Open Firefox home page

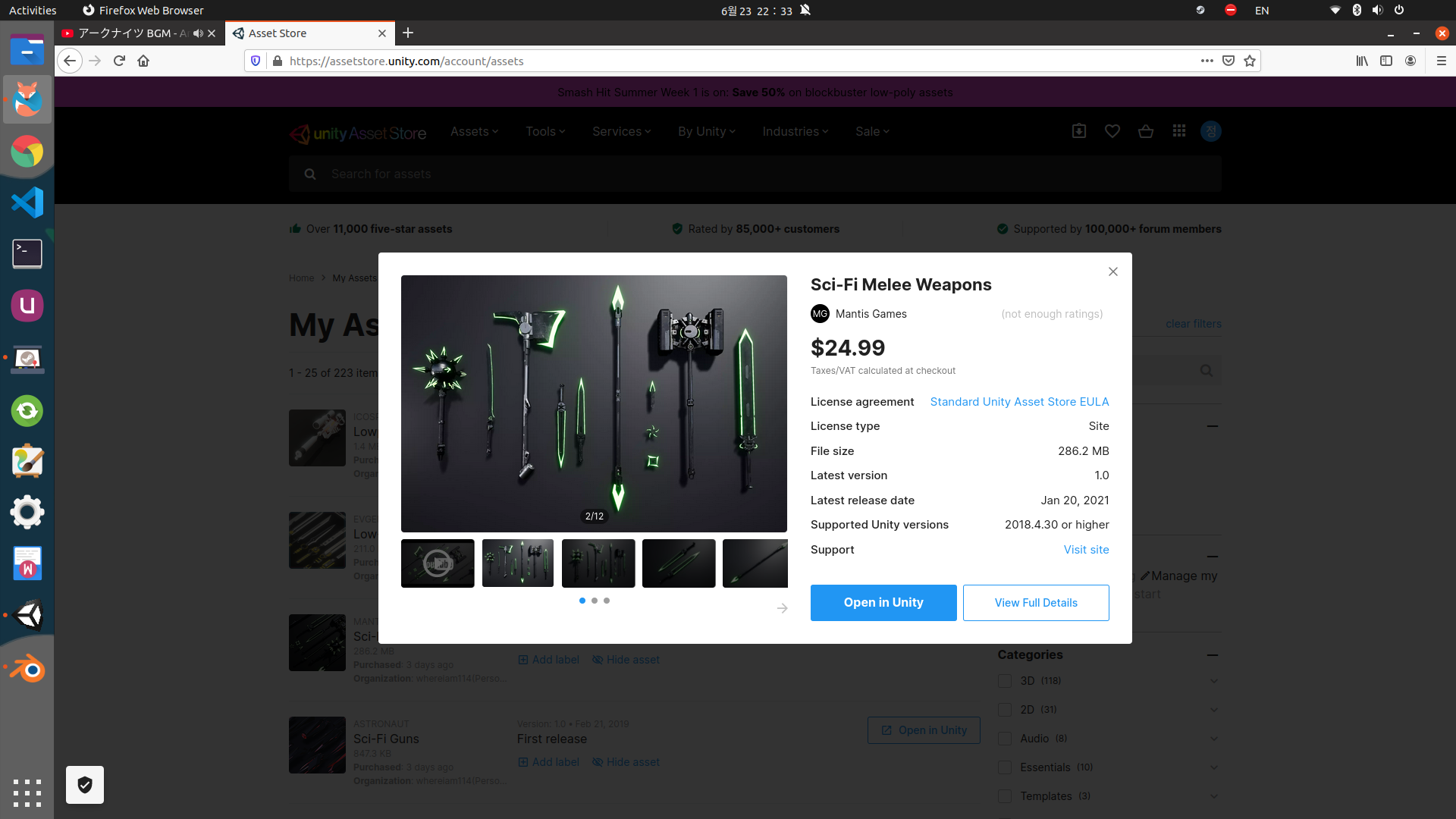point(143,61)
